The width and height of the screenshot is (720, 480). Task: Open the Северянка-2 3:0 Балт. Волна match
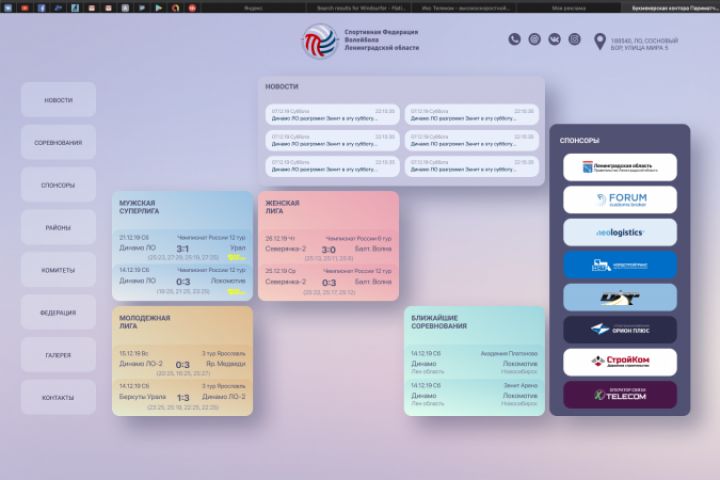tap(328, 248)
